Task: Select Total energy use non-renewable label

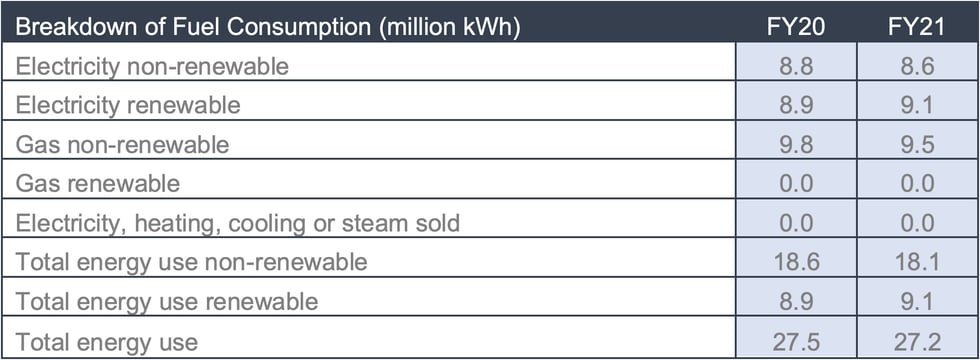Action: pos(191,263)
